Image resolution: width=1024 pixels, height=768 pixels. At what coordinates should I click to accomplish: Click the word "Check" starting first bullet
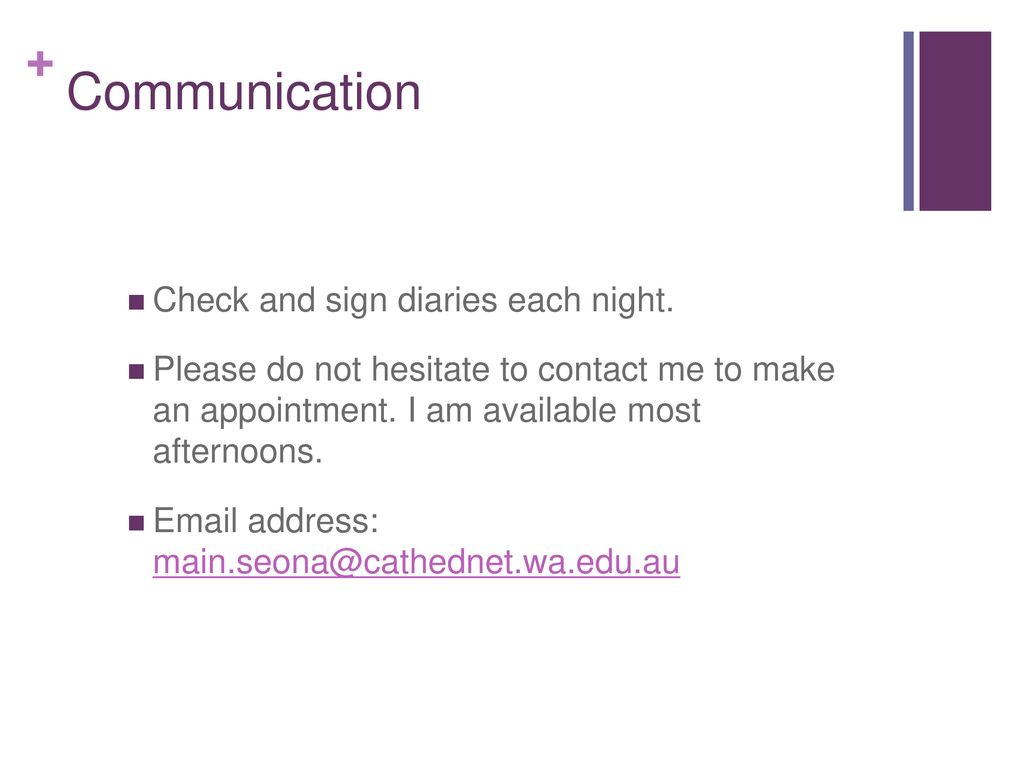coord(201,300)
